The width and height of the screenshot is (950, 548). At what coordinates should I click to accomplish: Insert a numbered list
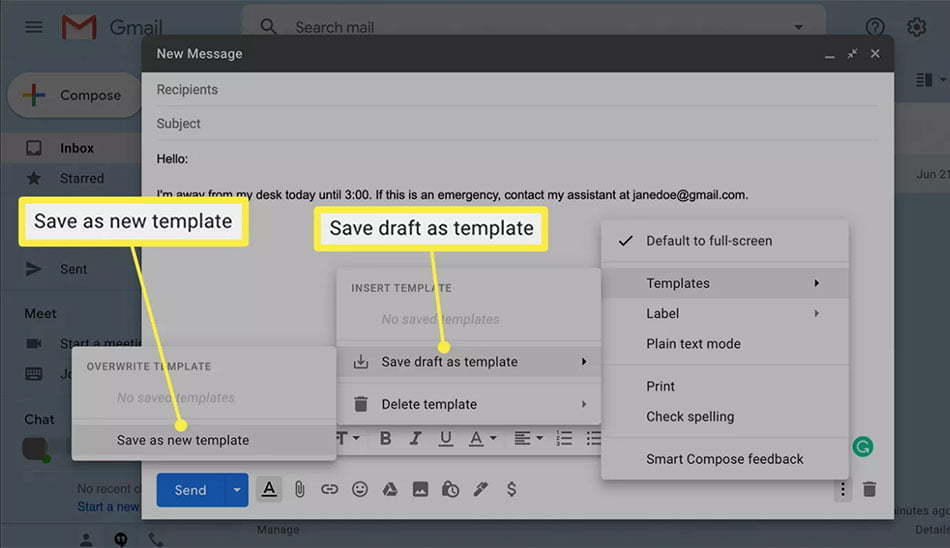[x=564, y=438]
